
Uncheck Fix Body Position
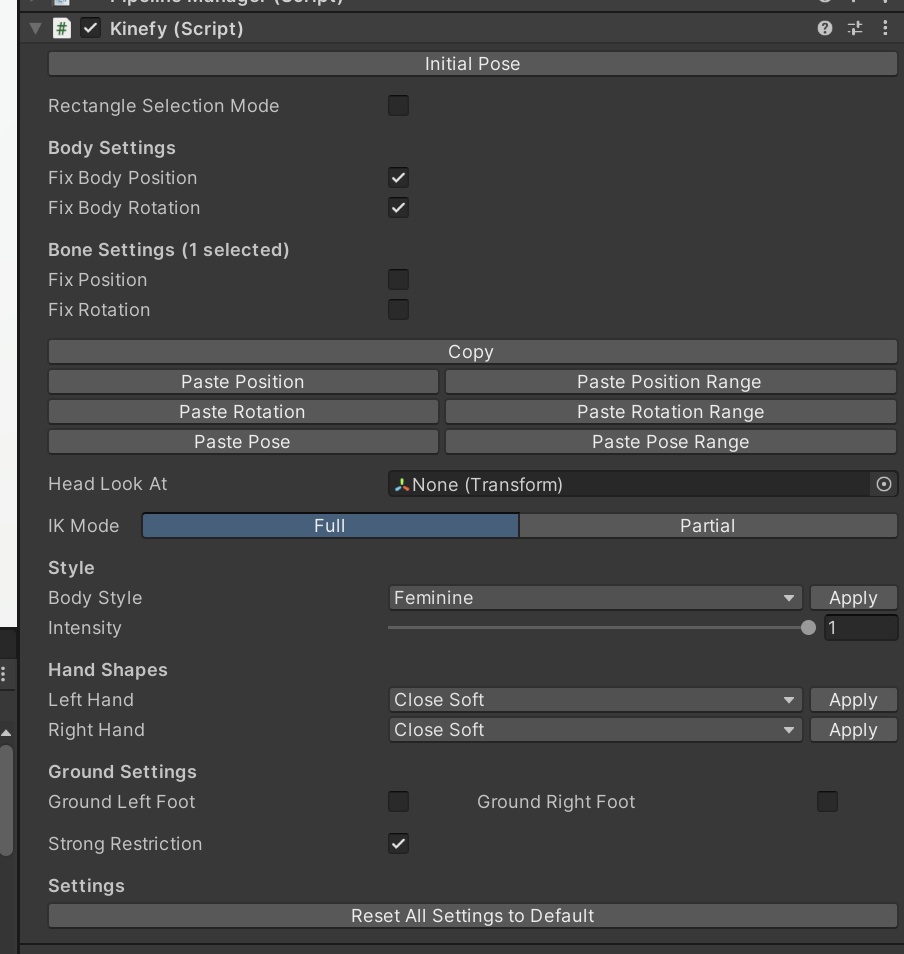point(398,177)
